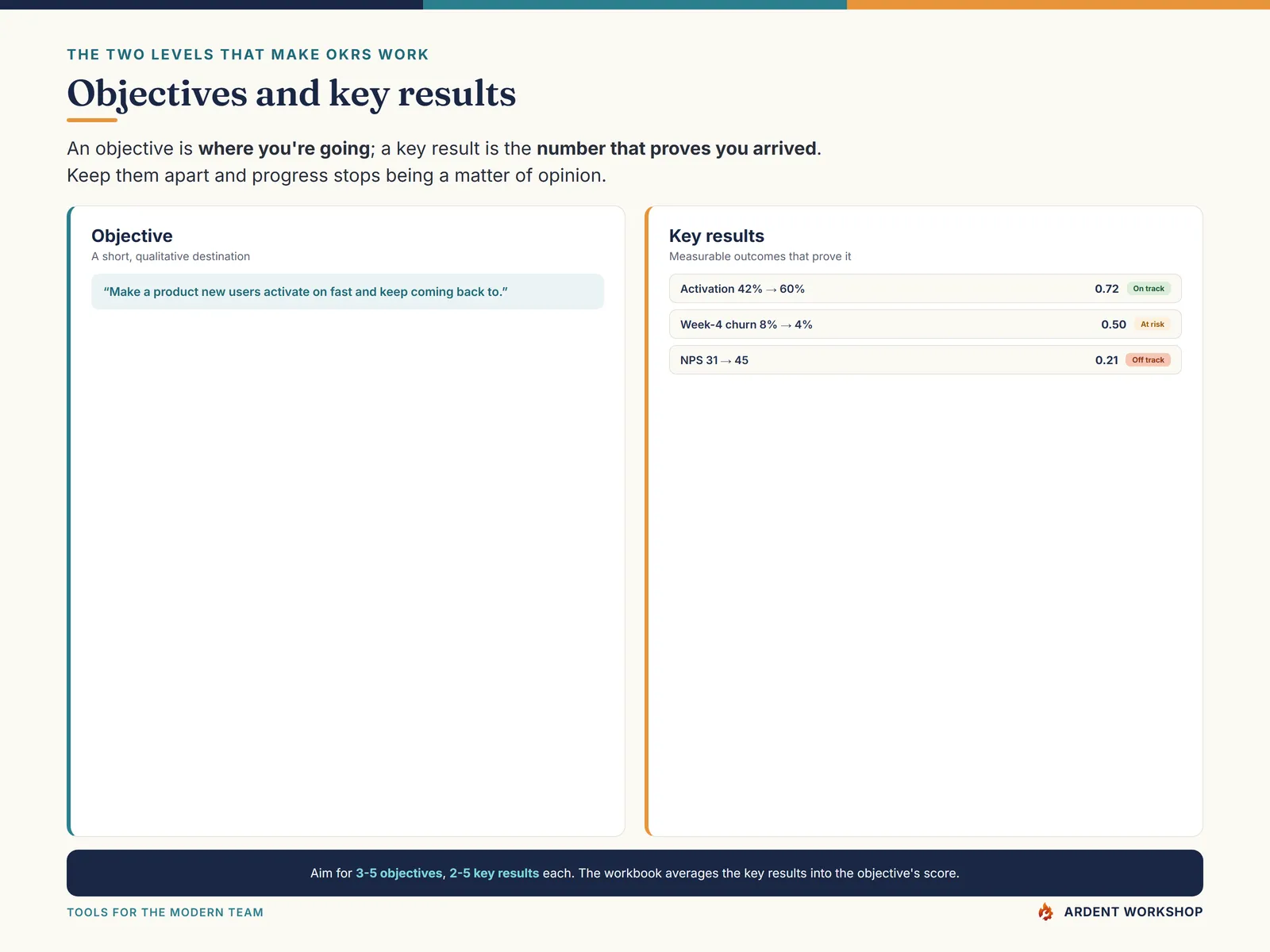Click the bold 'where you're going' phrase
Viewport: 1270px width, 952px height.
[x=284, y=148]
